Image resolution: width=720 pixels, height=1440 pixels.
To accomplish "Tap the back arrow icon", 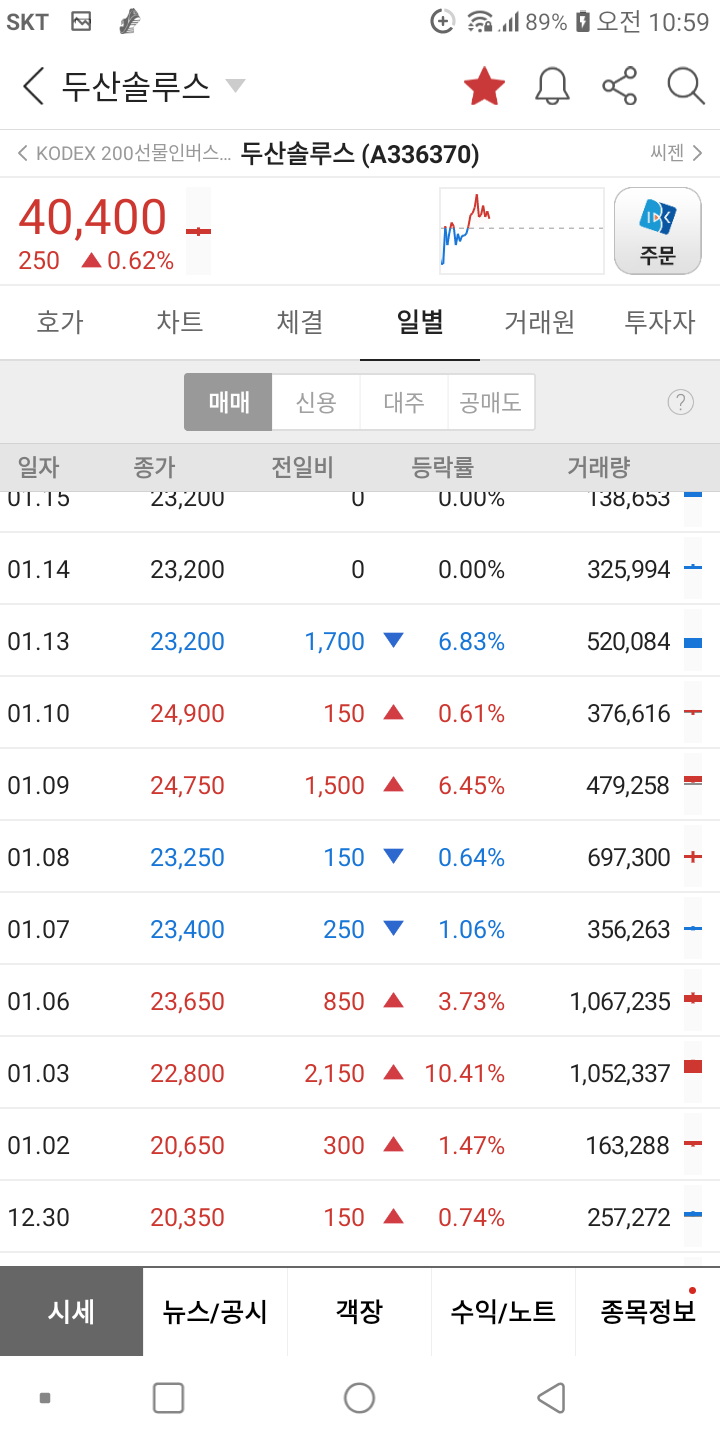I will (x=33, y=86).
